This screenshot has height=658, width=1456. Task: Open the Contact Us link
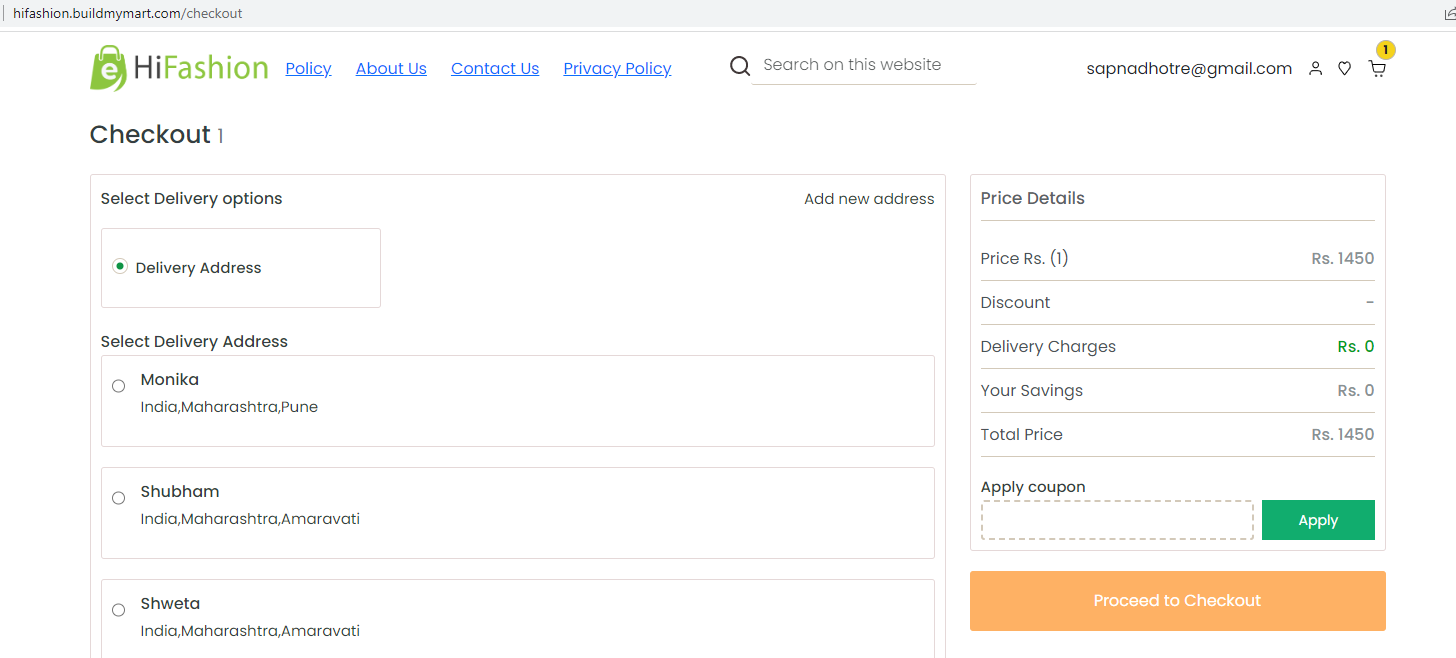495,68
